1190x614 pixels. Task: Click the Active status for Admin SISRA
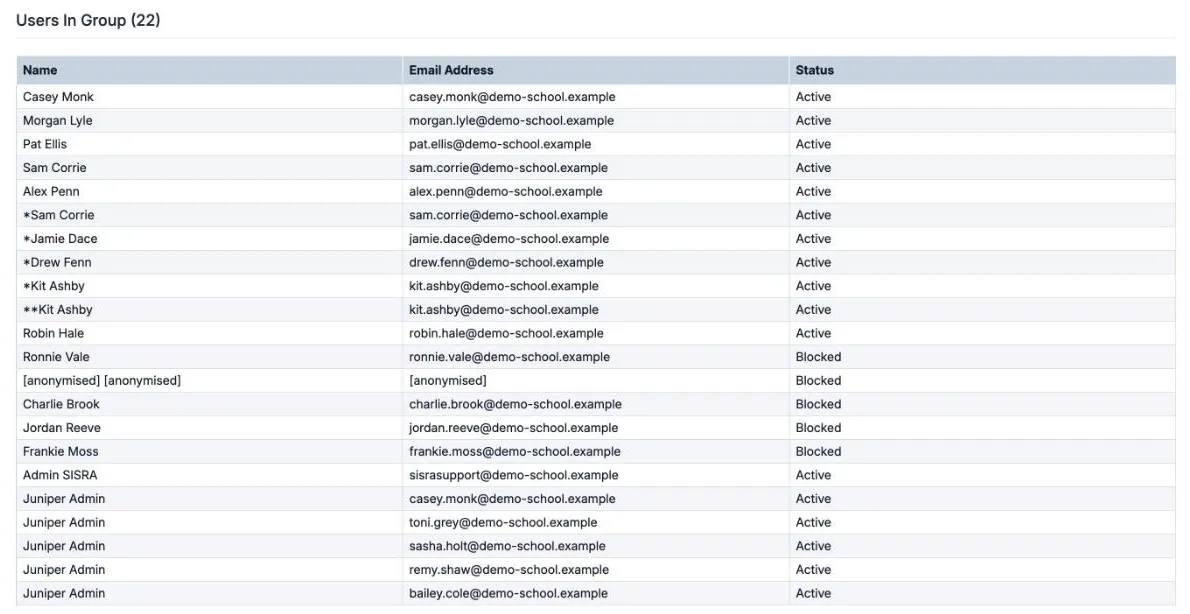coord(813,475)
